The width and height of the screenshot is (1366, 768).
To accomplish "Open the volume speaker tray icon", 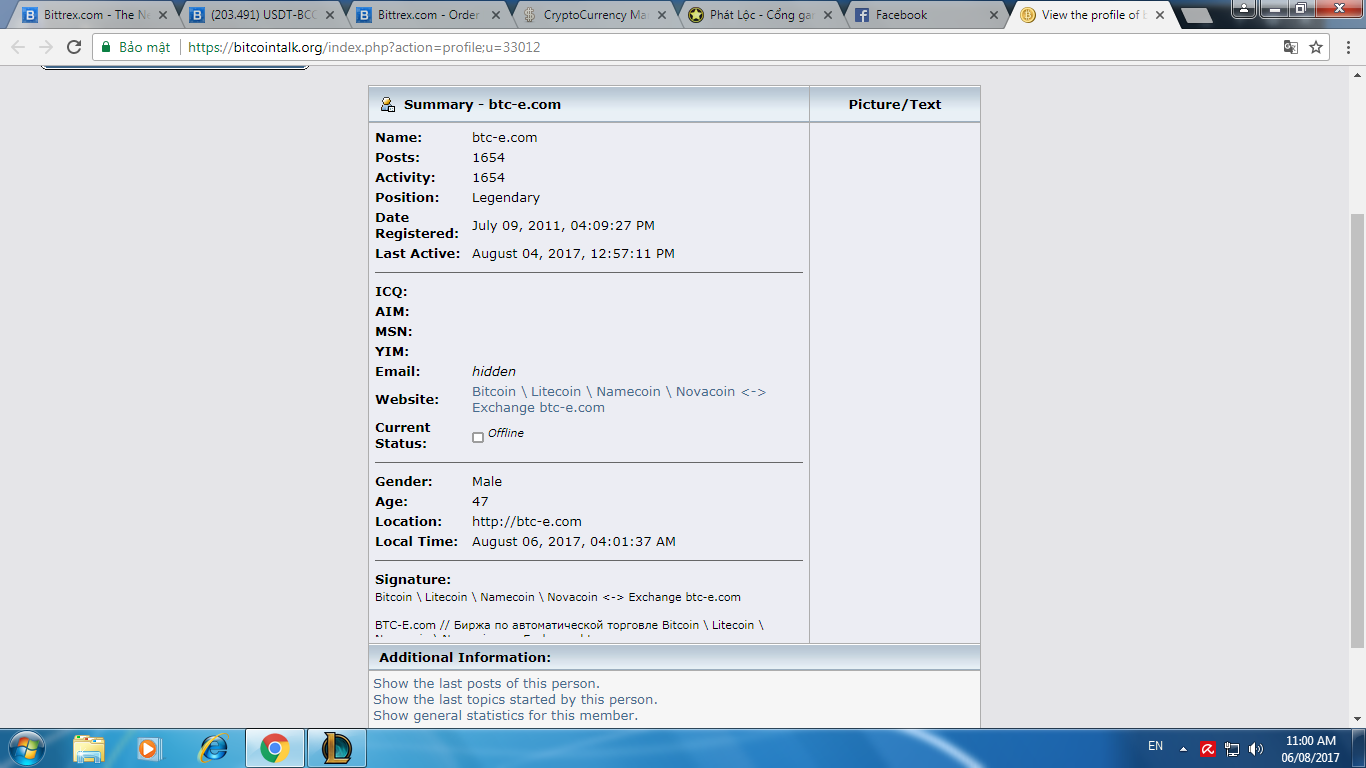I will [1256, 748].
